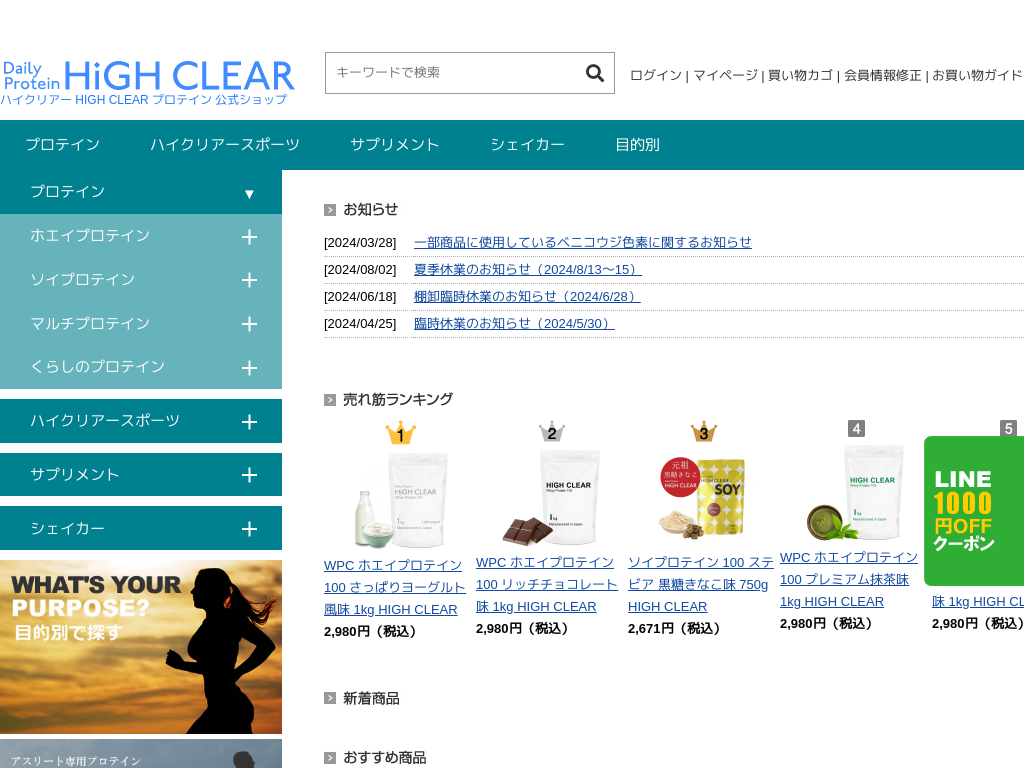Click the arrow icon beside 売れ筋ランキング
Screen dimensions: 1024x768
point(330,400)
